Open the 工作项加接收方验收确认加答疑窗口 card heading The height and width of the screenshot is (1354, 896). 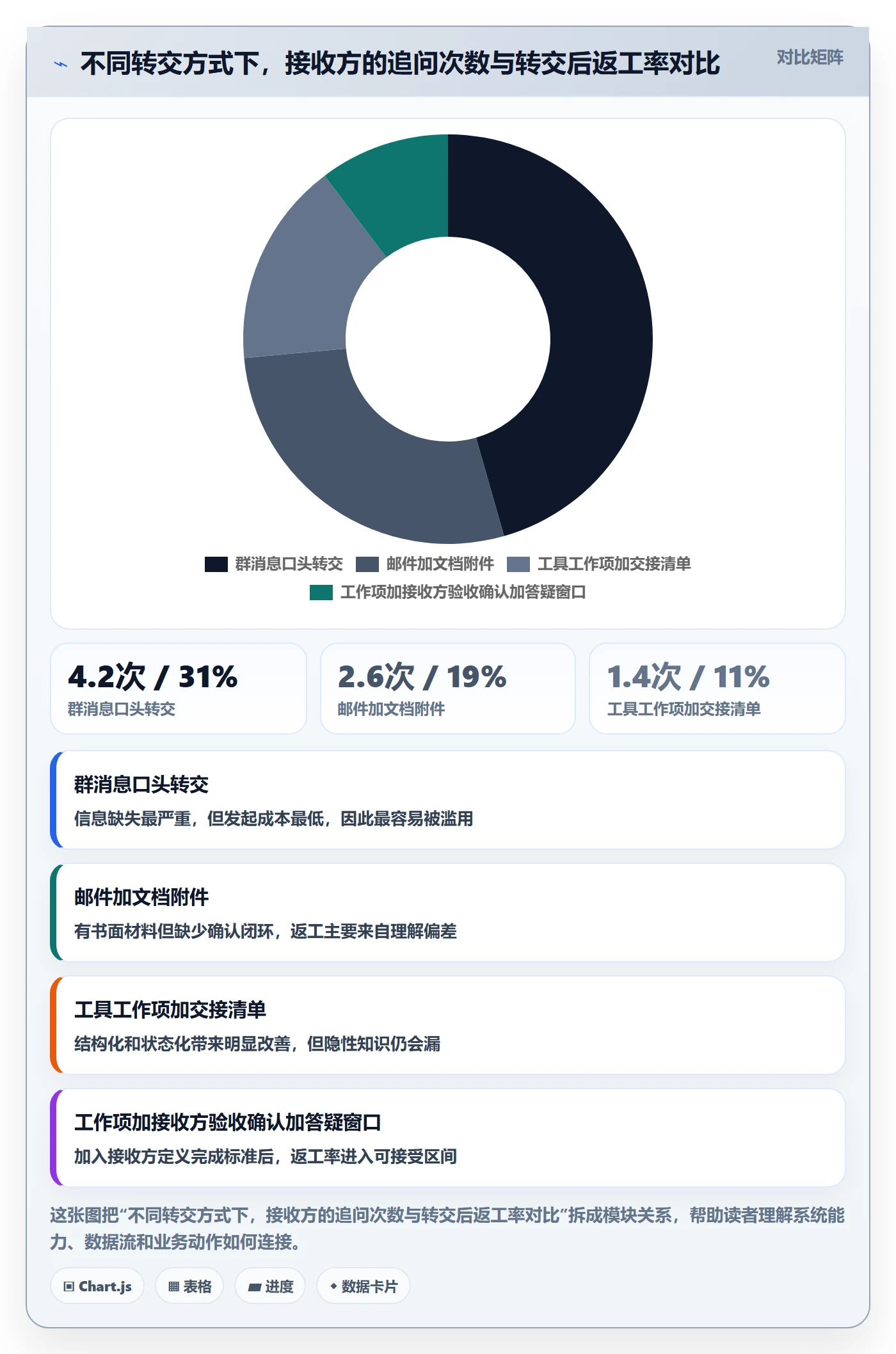click(x=228, y=1122)
